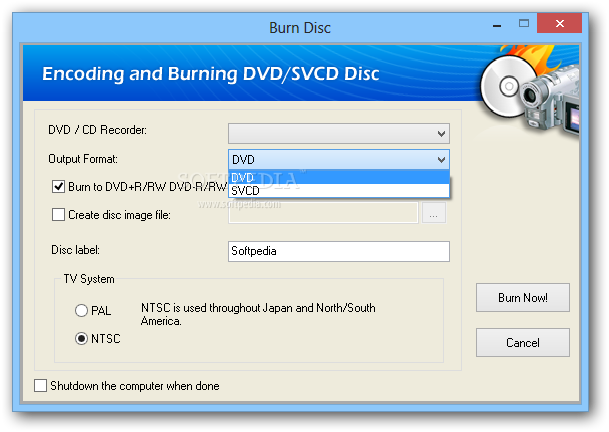
Task: Click the browse ellipsis button
Action: pyautogui.click(x=433, y=213)
